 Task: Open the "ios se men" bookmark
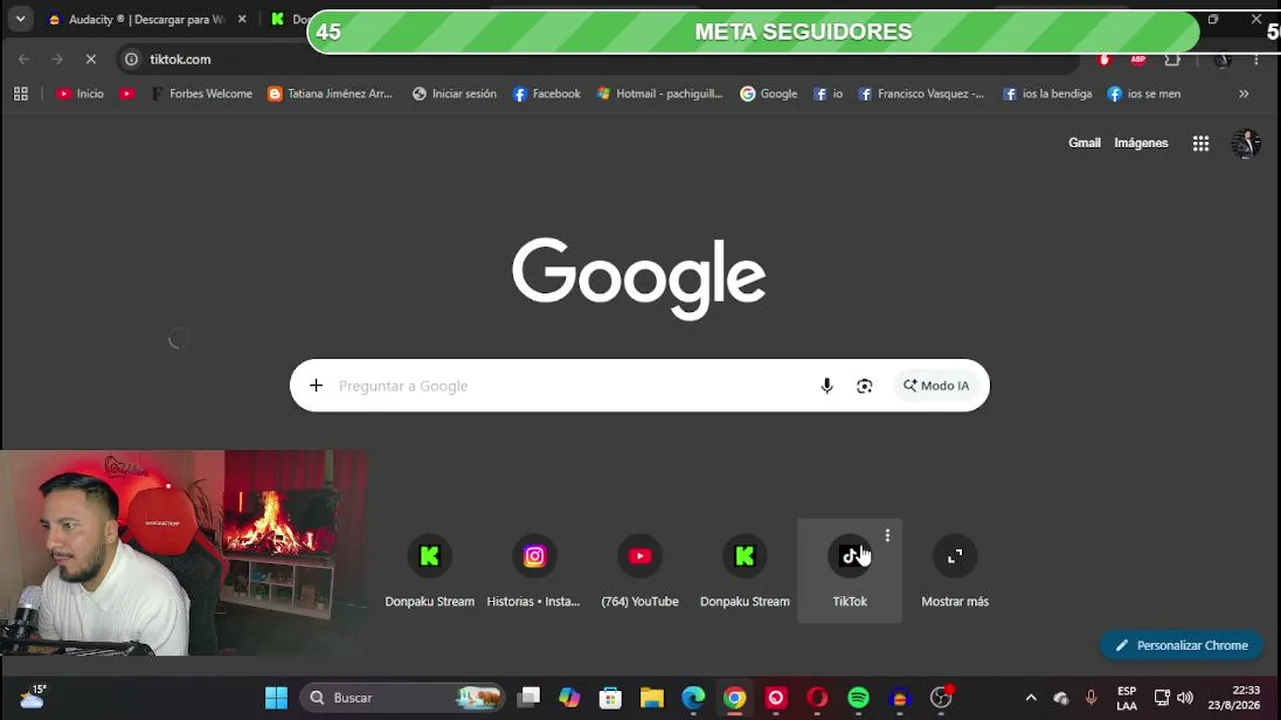click(1144, 93)
